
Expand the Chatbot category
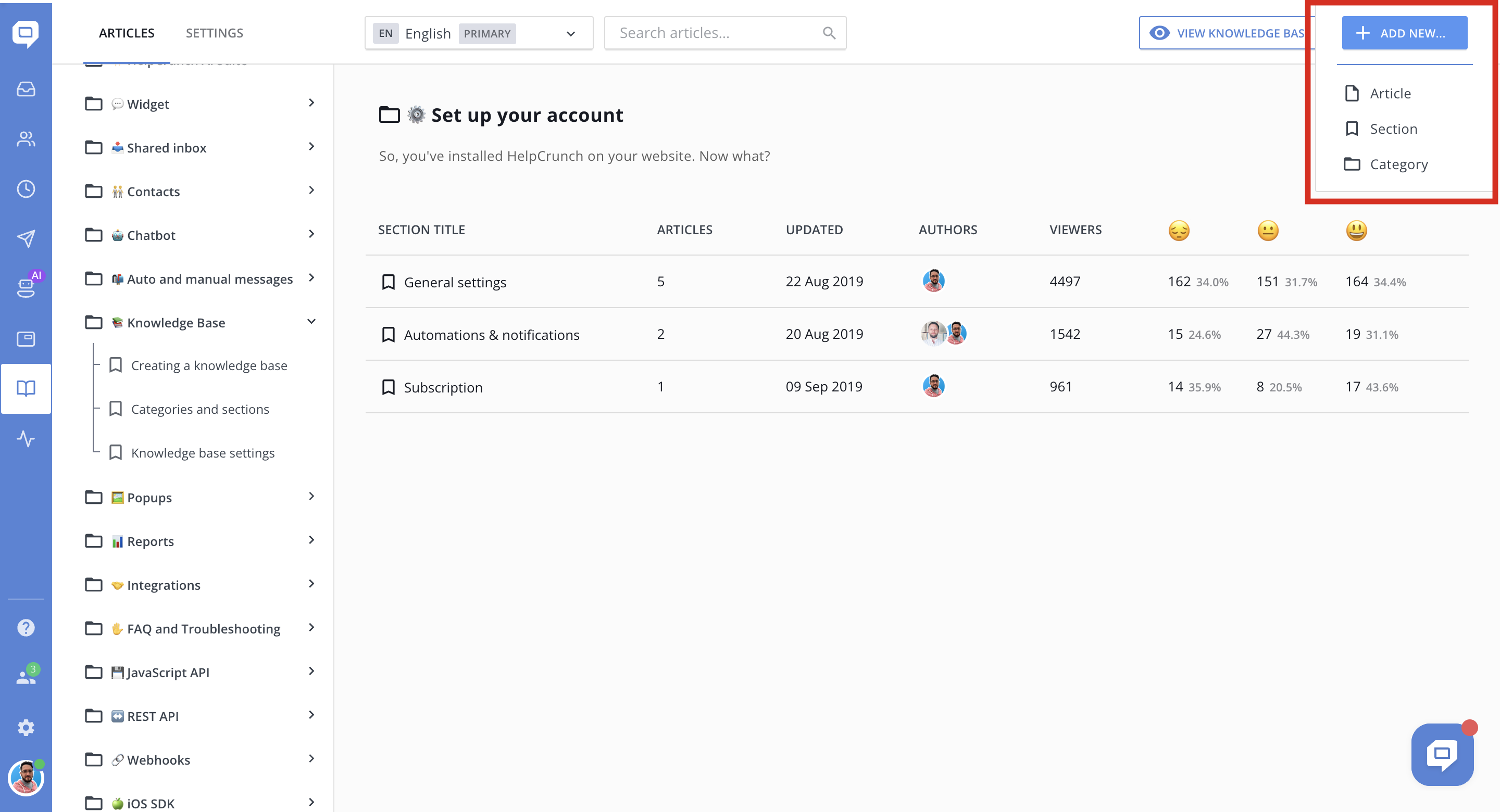pos(311,235)
